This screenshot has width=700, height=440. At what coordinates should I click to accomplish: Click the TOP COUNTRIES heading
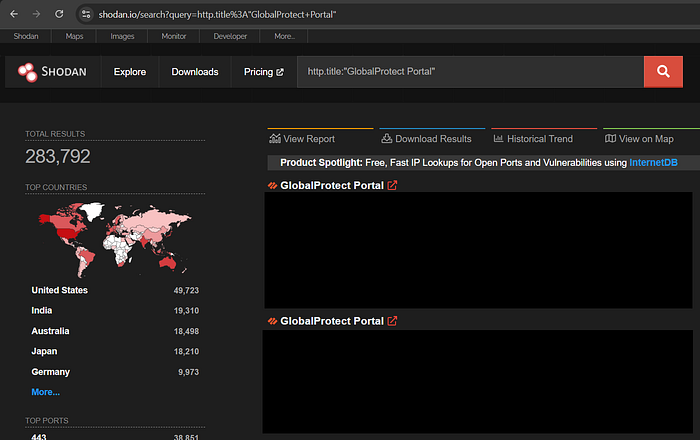point(56,187)
